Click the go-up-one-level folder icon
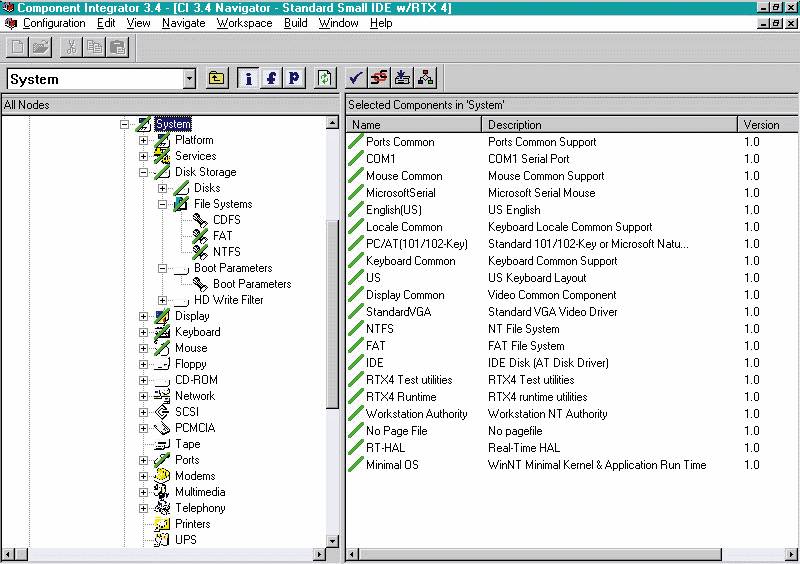The height and width of the screenshot is (564, 800). click(217, 78)
